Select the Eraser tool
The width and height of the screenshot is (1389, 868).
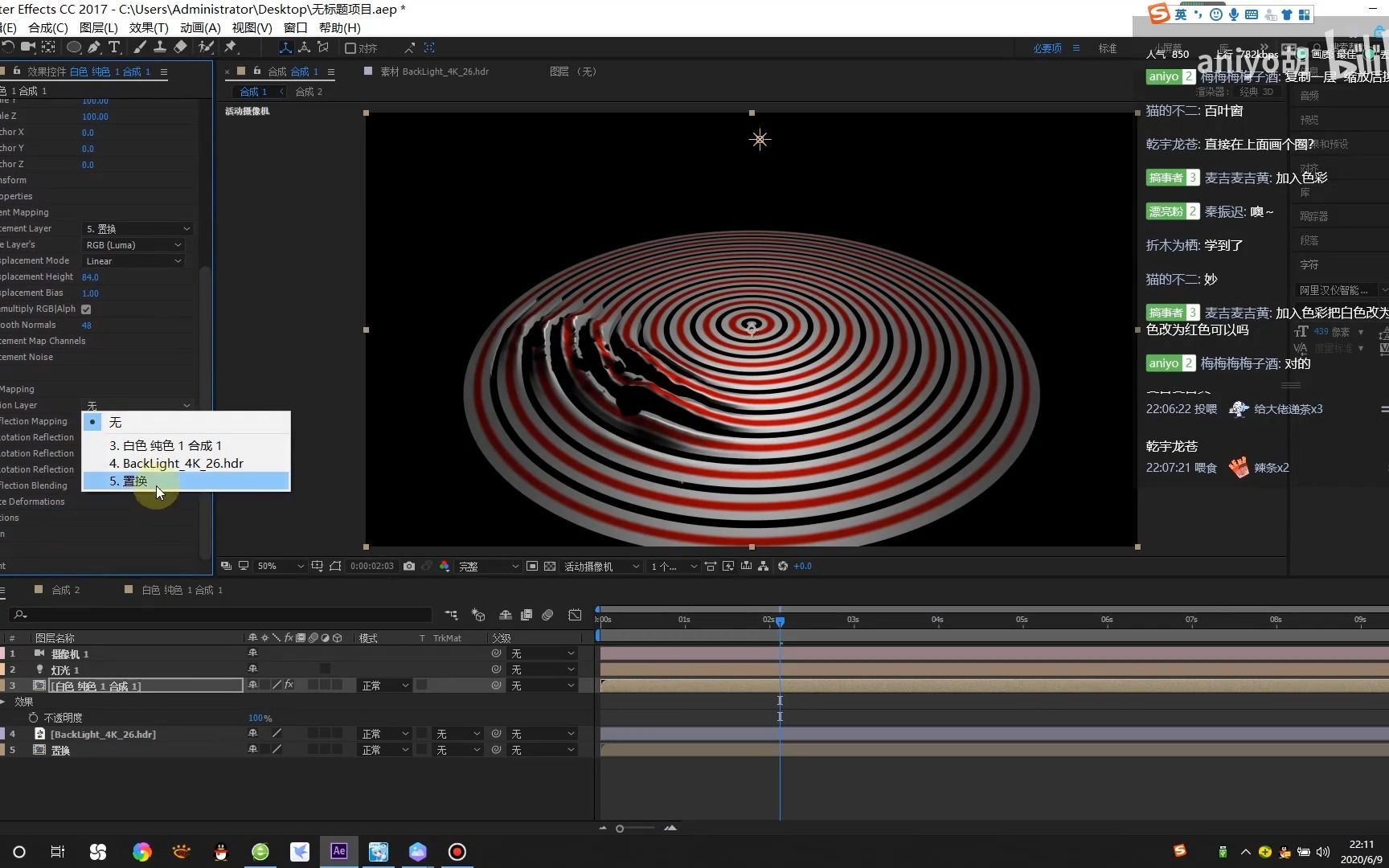[x=180, y=47]
